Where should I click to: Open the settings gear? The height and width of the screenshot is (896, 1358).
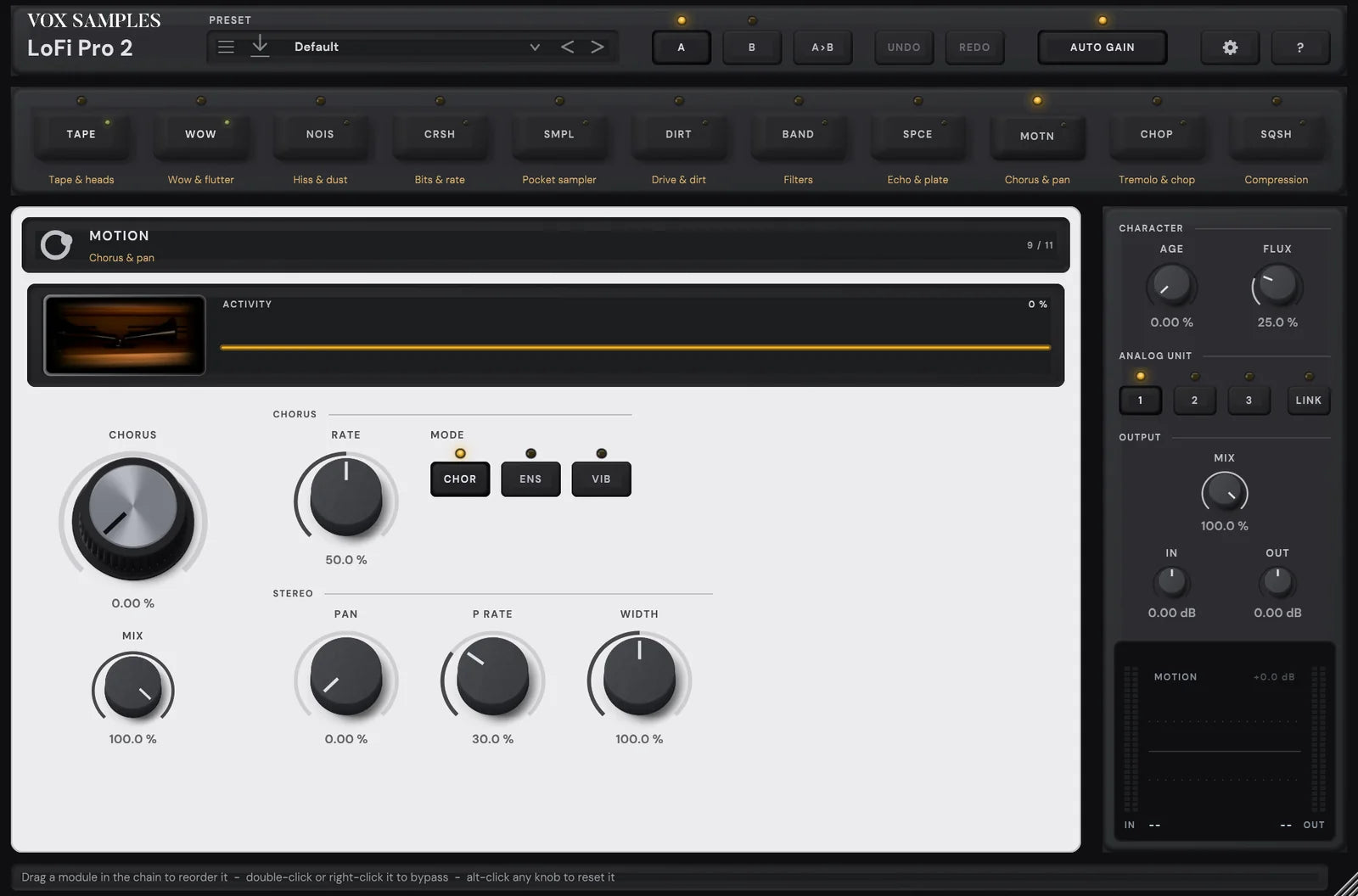click(x=1230, y=48)
